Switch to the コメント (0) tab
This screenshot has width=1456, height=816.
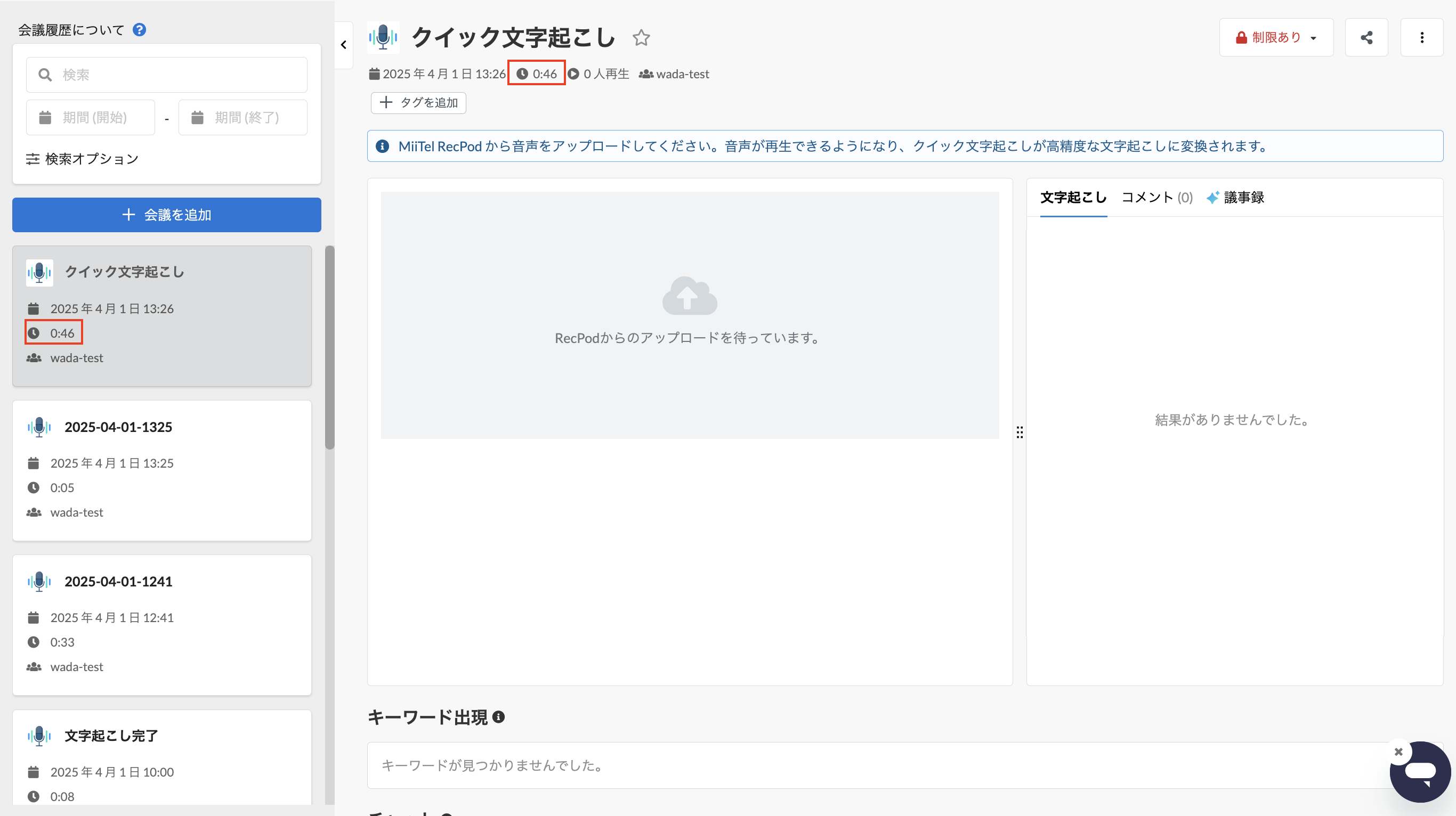pos(1157,198)
